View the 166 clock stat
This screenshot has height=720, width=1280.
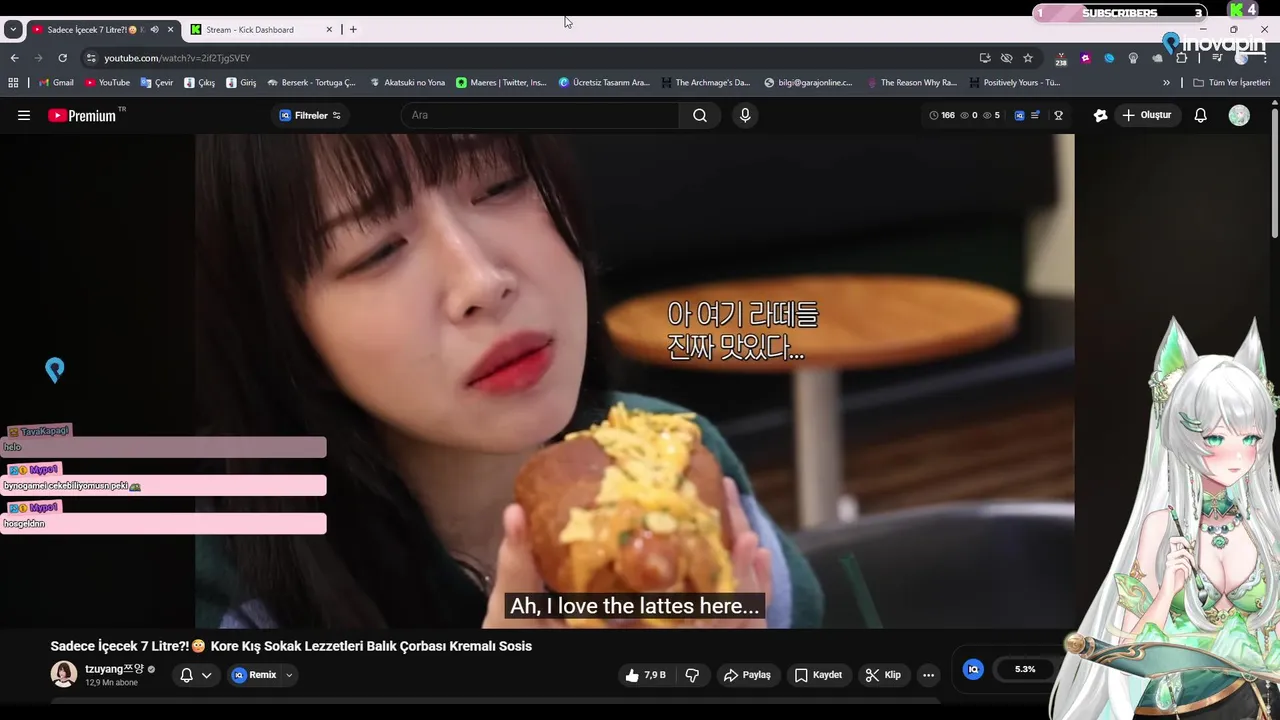click(x=942, y=115)
